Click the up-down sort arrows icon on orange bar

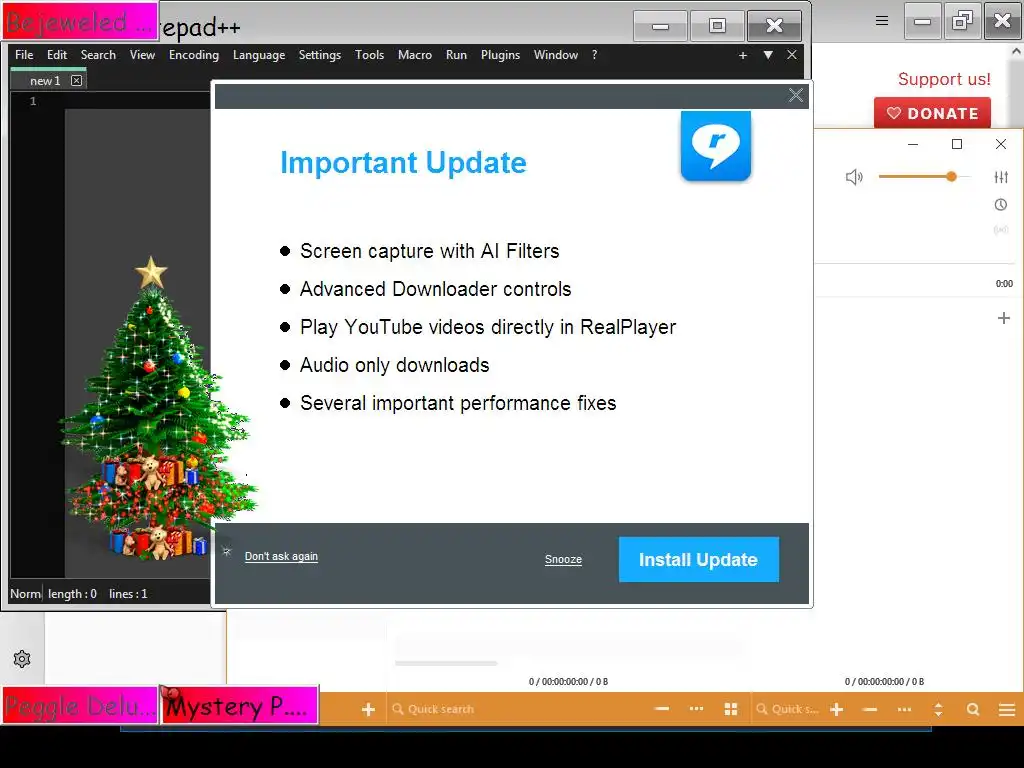(x=938, y=709)
